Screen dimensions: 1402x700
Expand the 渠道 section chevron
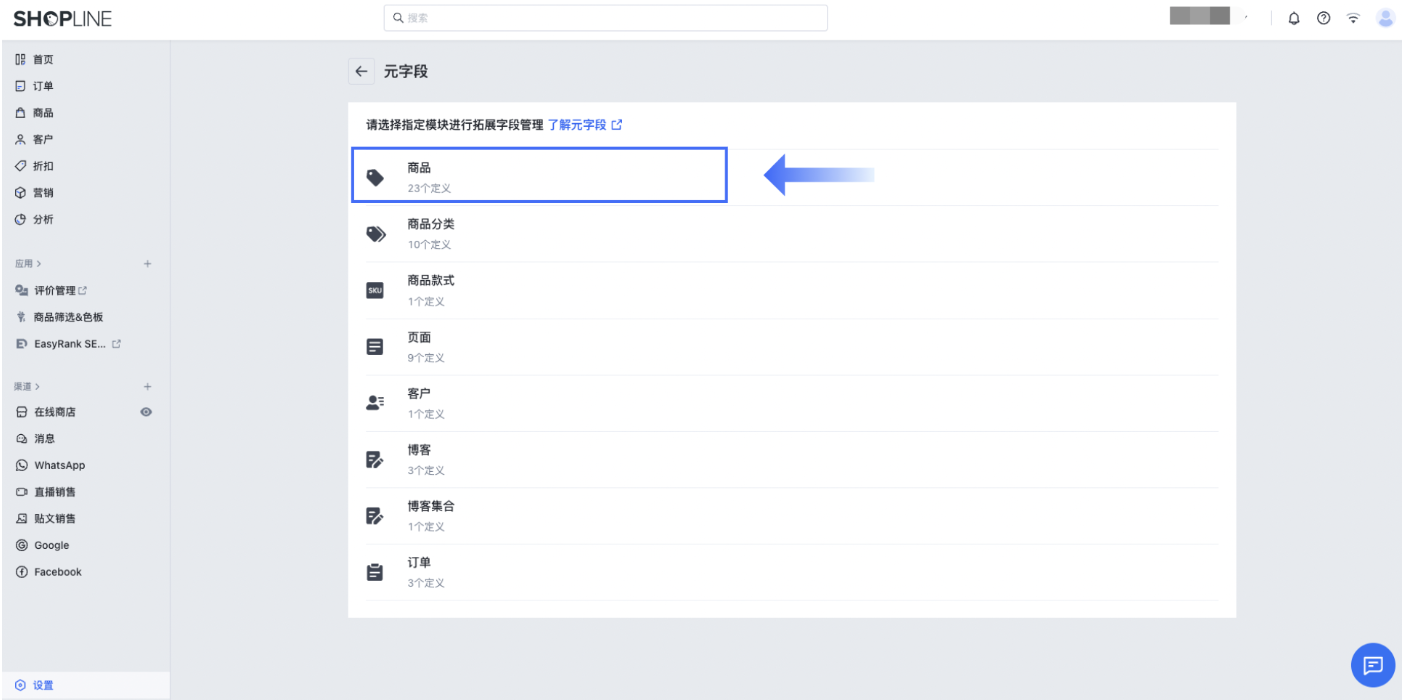tap(37, 386)
